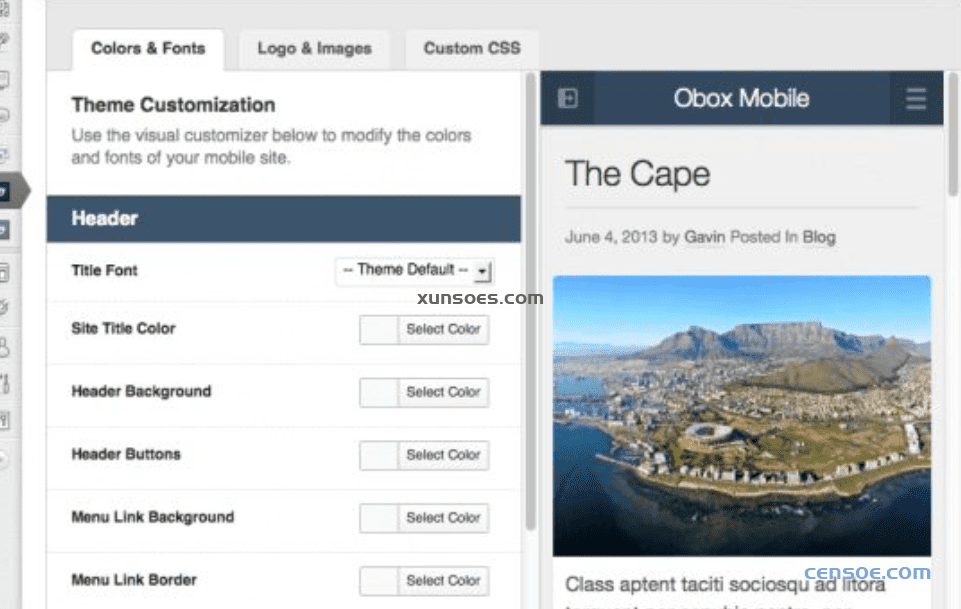This screenshot has width=961, height=609.
Task: Click the Header Buttons color swatch
Action: (x=379, y=455)
